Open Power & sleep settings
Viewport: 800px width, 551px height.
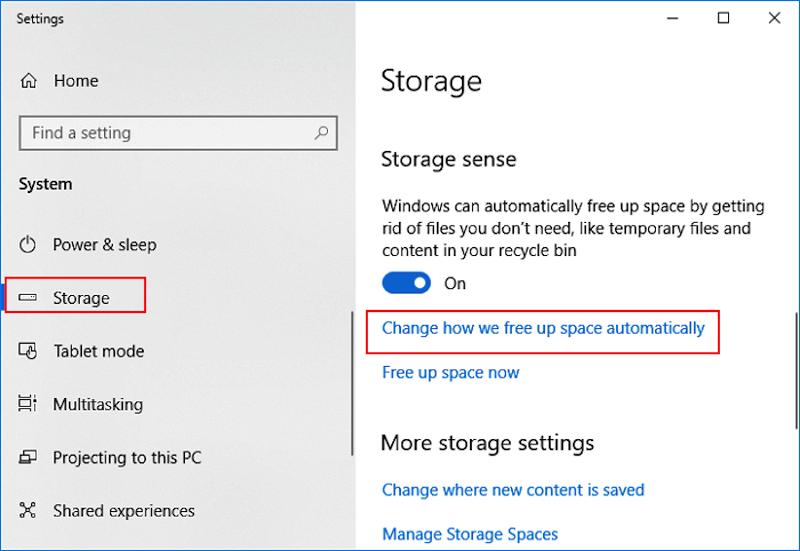point(104,245)
